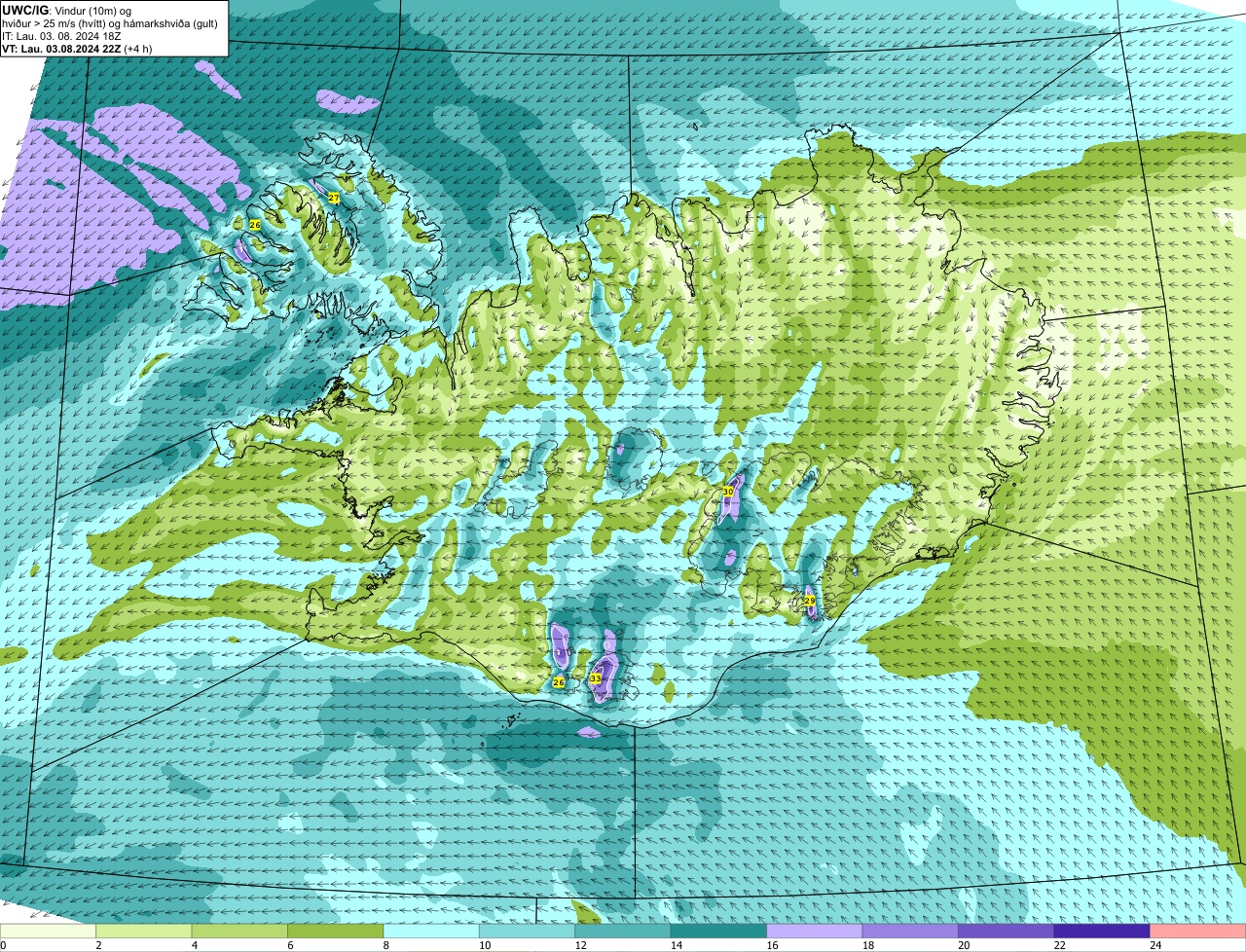Click the yellow max gust label 33
This screenshot has height=952, width=1246.
click(596, 678)
